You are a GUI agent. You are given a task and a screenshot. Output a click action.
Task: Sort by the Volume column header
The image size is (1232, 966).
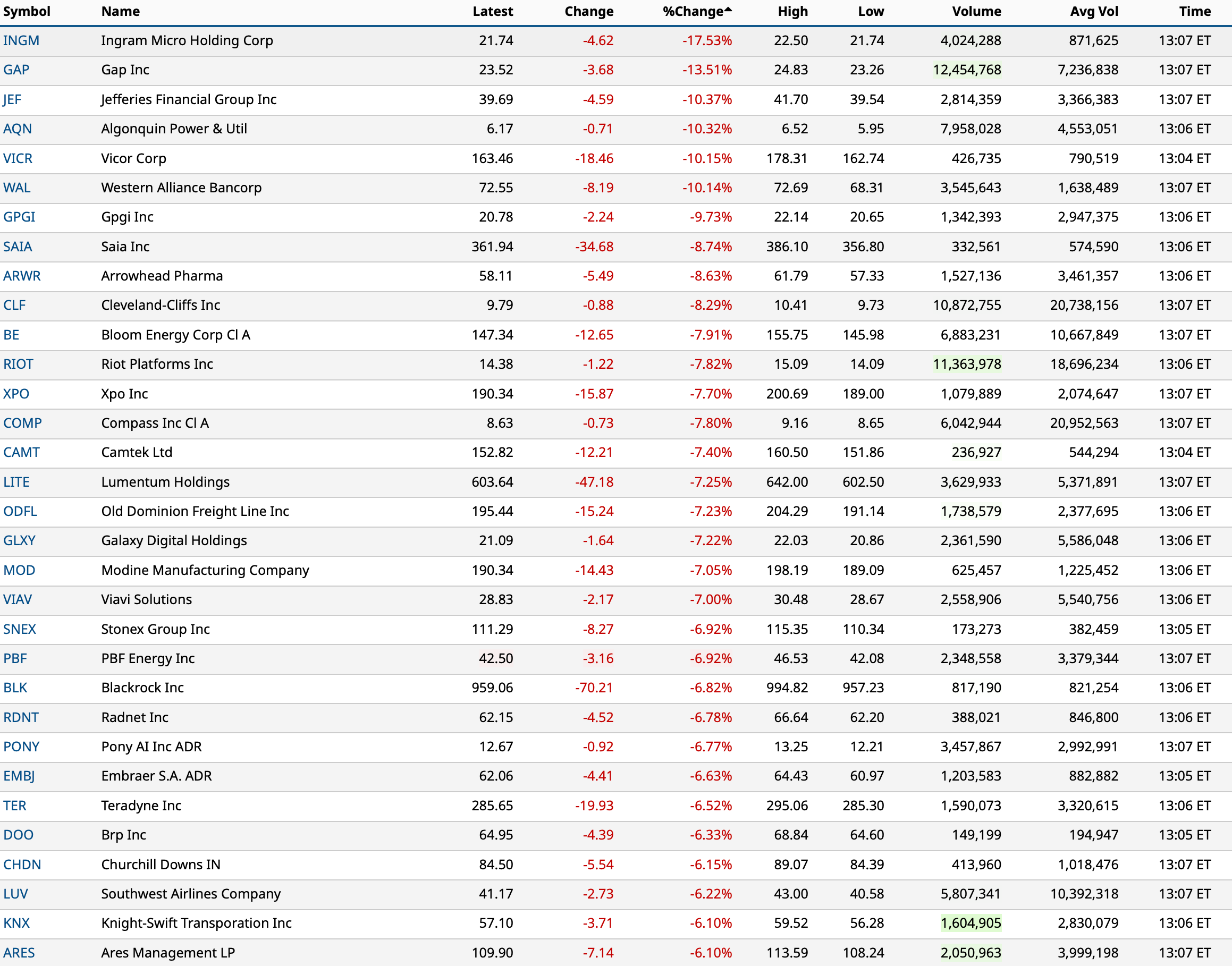976,11
